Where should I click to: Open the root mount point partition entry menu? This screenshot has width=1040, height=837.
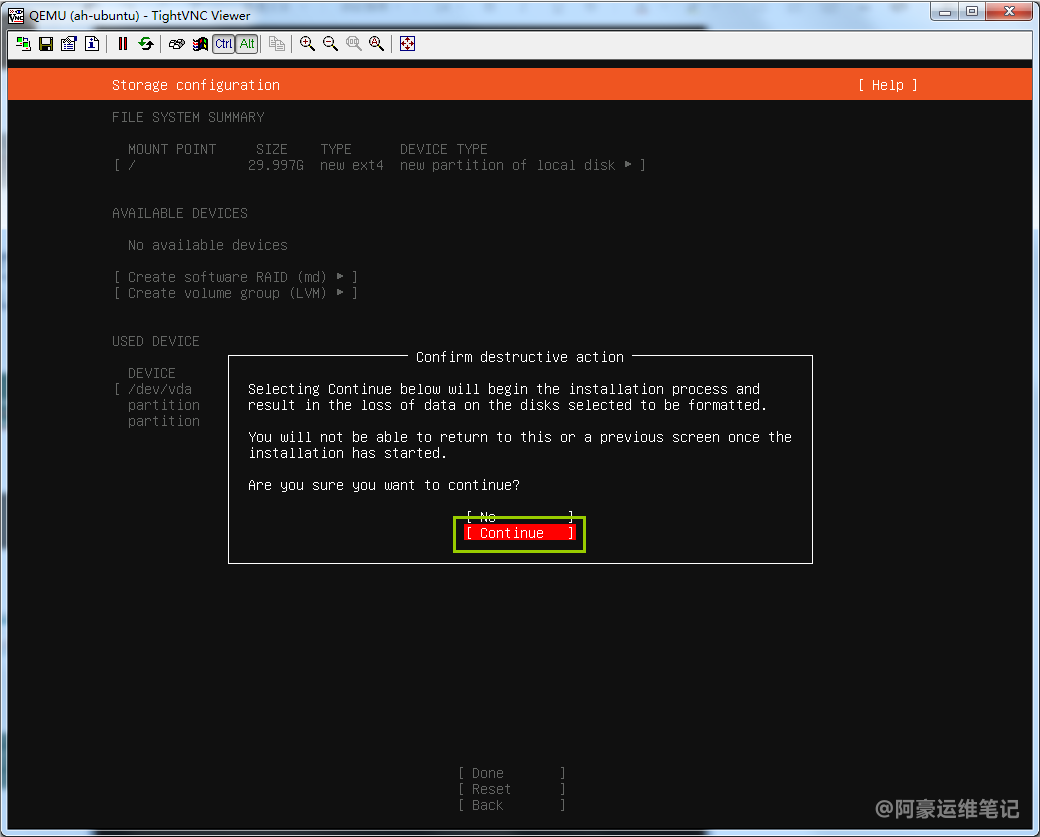(x=380, y=165)
